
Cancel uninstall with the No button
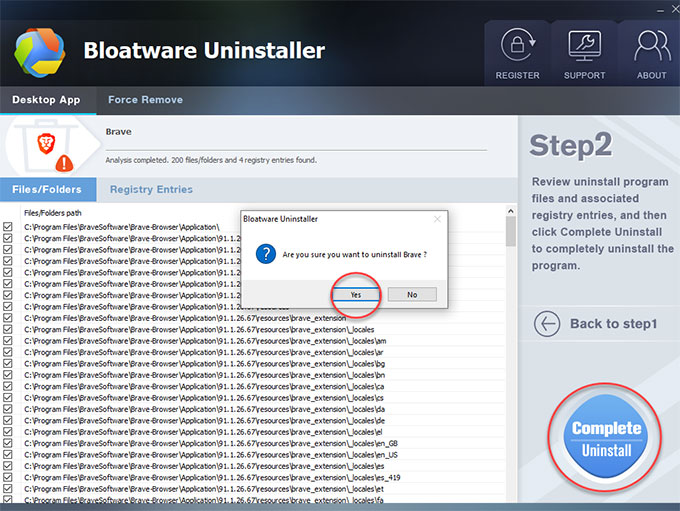pos(412,295)
